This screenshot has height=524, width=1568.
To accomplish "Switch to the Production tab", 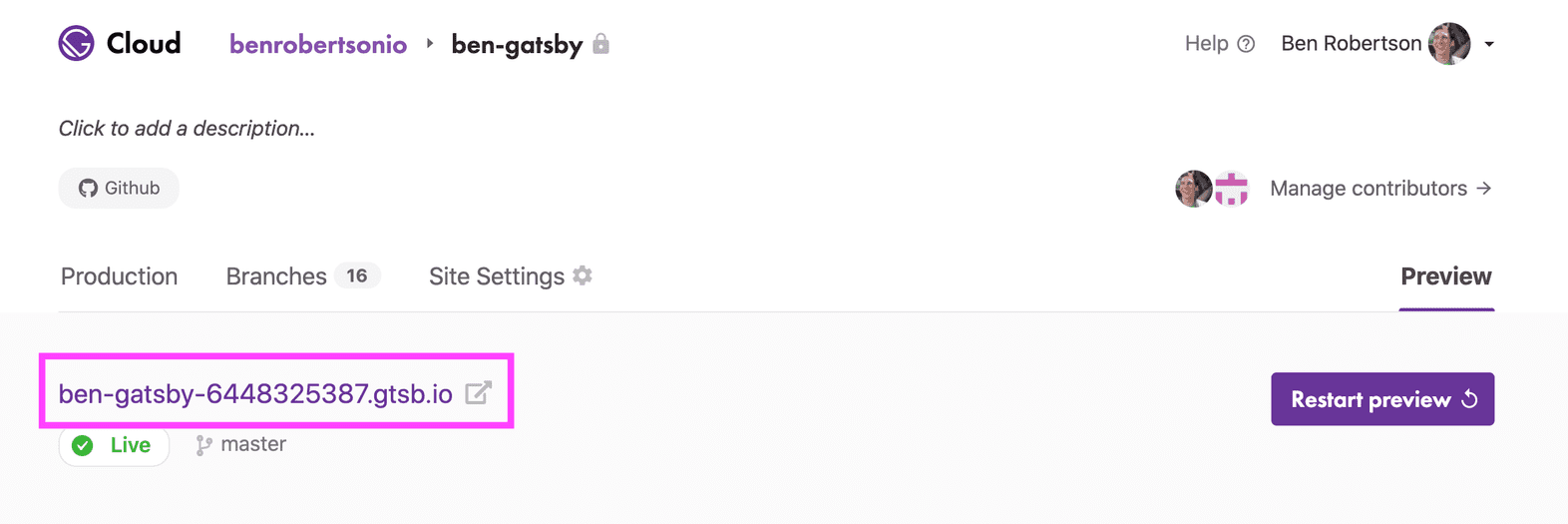I will [x=119, y=276].
